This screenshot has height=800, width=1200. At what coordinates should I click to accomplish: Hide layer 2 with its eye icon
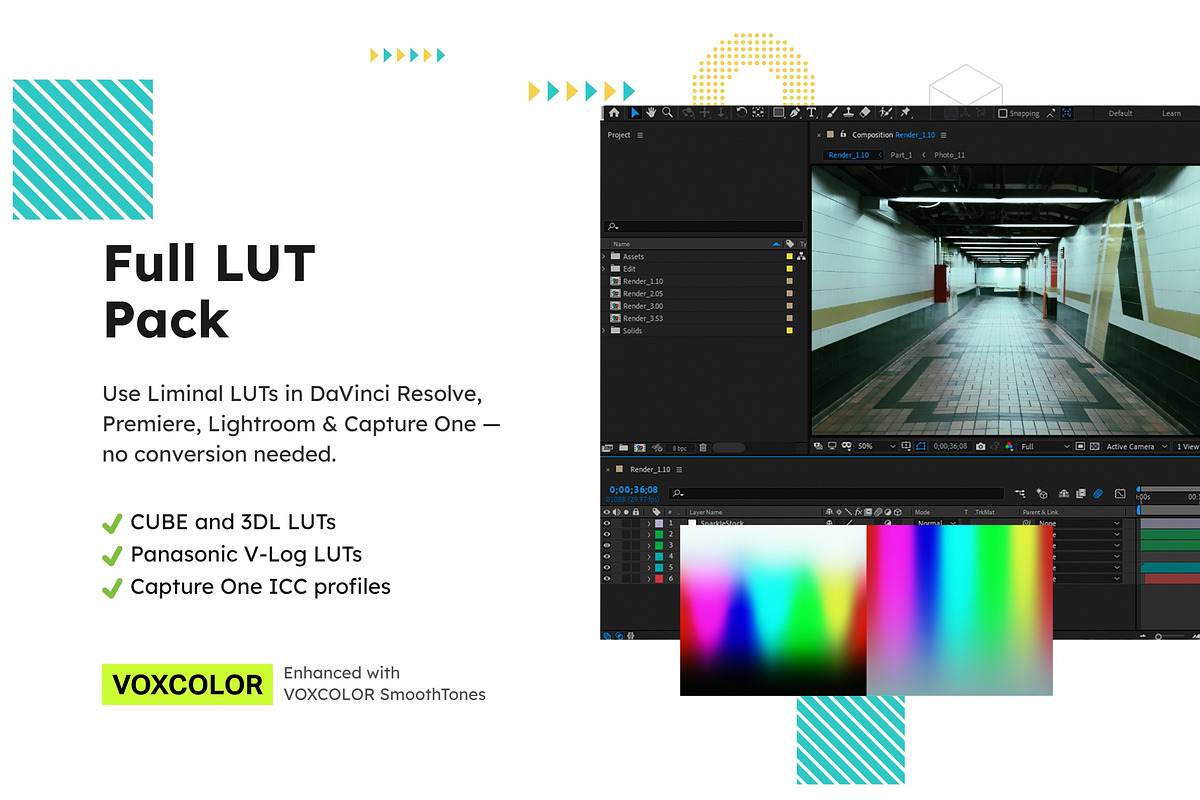tap(607, 535)
